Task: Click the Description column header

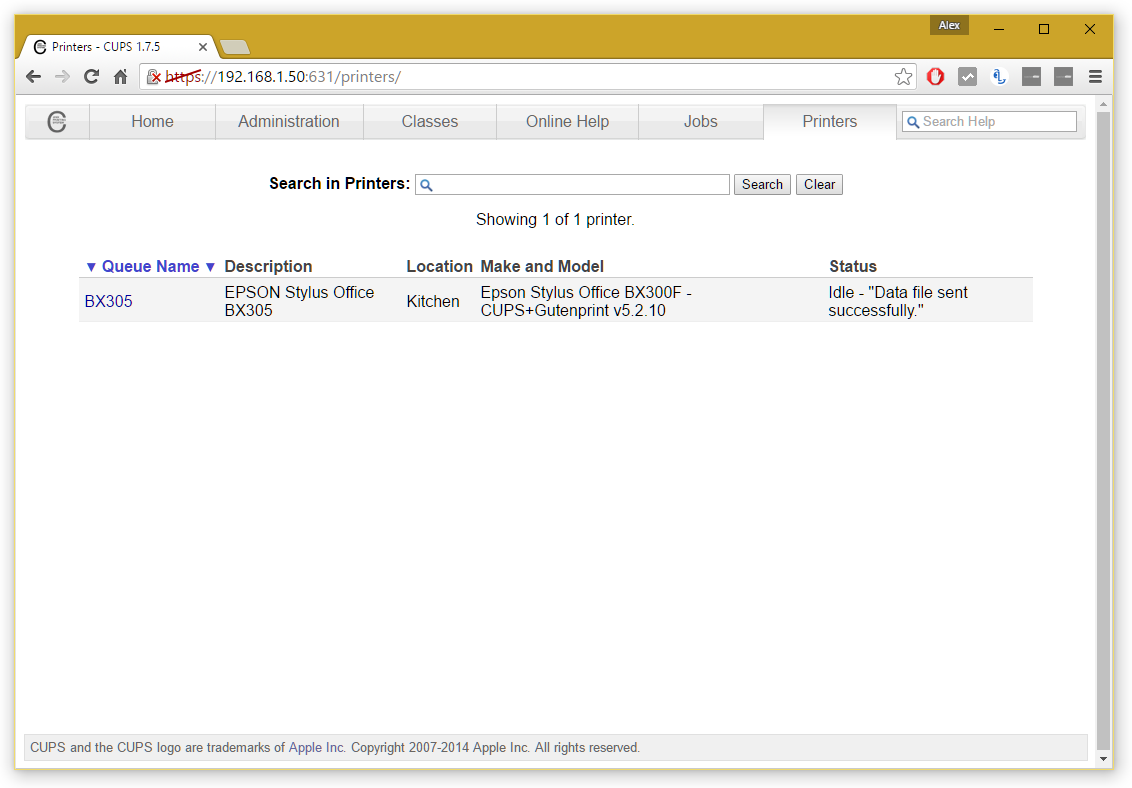Action: pyautogui.click(x=268, y=266)
